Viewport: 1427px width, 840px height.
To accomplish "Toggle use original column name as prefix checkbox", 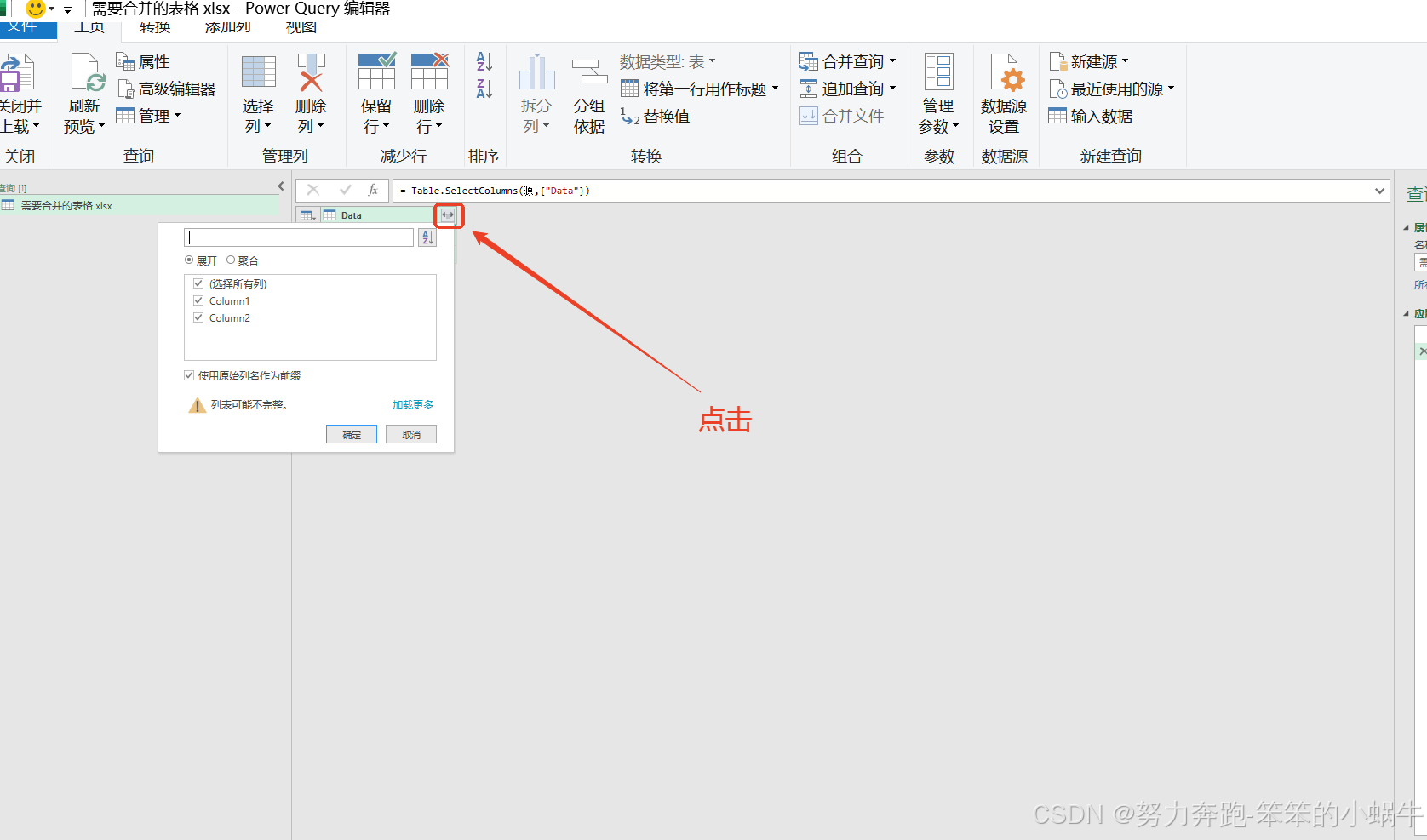I will [x=189, y=375].
